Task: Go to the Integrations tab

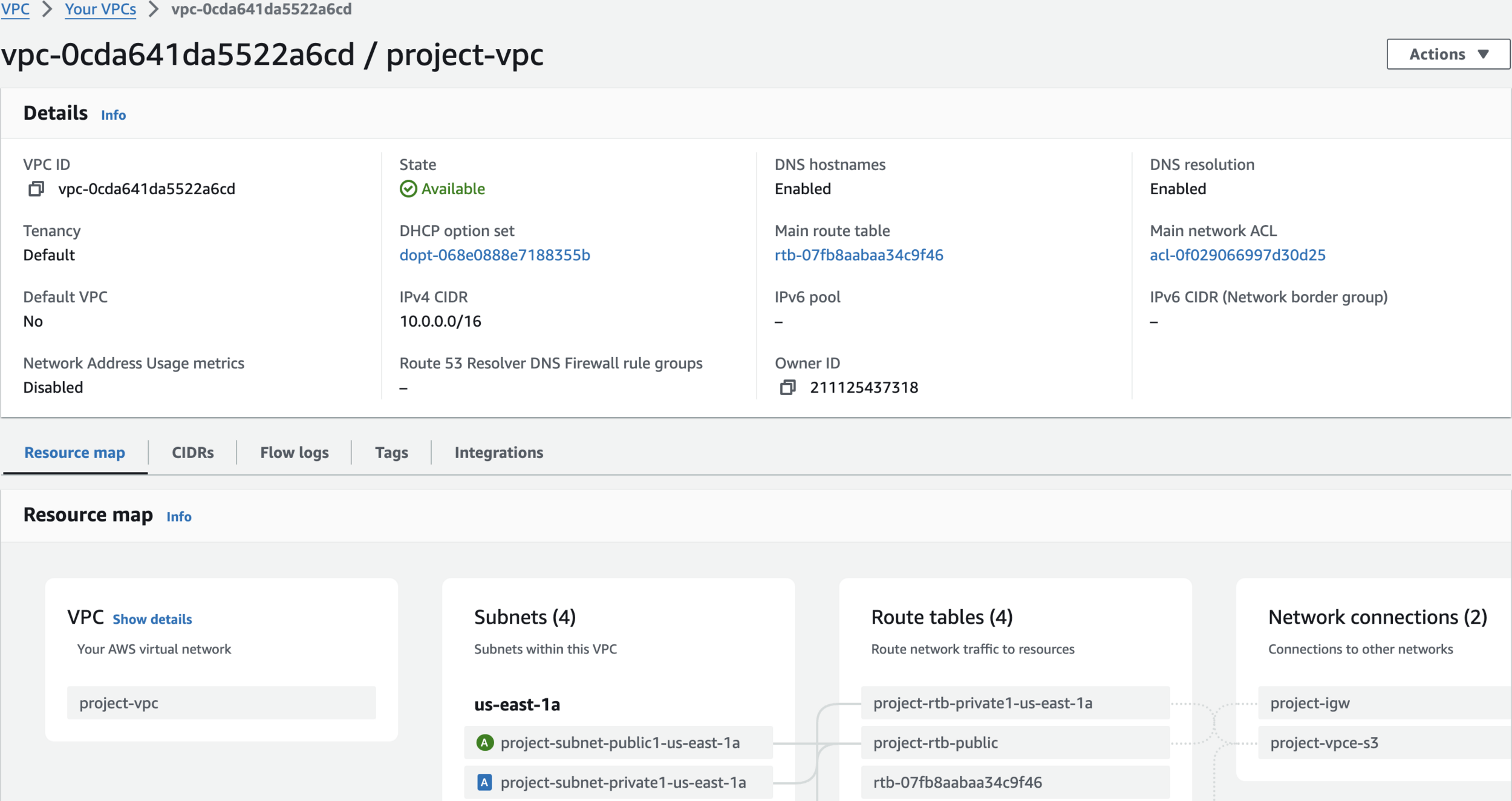Action: (498, 453)
